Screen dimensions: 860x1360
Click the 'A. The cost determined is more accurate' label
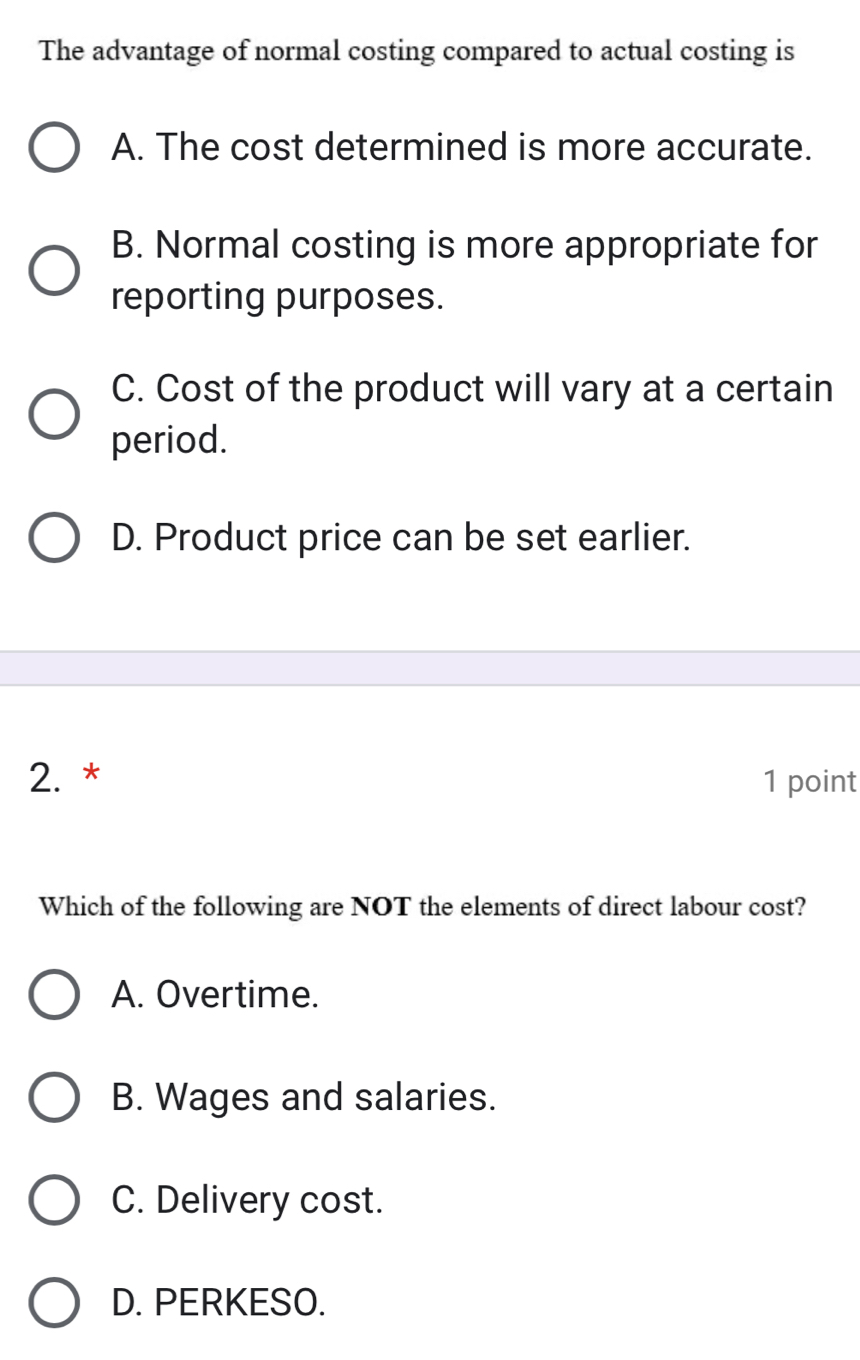click(461, 148)
